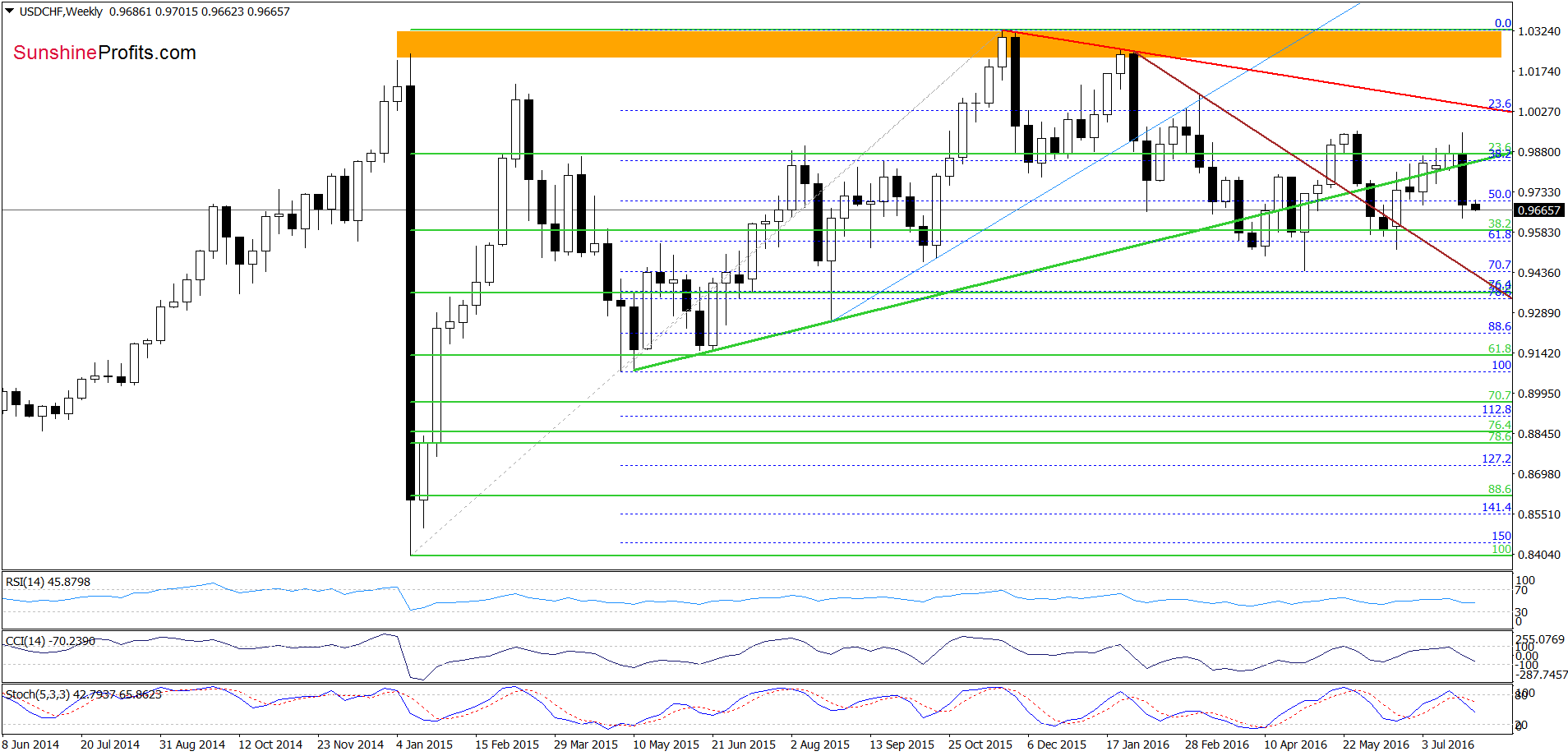
Task: Click the 4 Jan 2015 date label
Action: coord(424,744)
